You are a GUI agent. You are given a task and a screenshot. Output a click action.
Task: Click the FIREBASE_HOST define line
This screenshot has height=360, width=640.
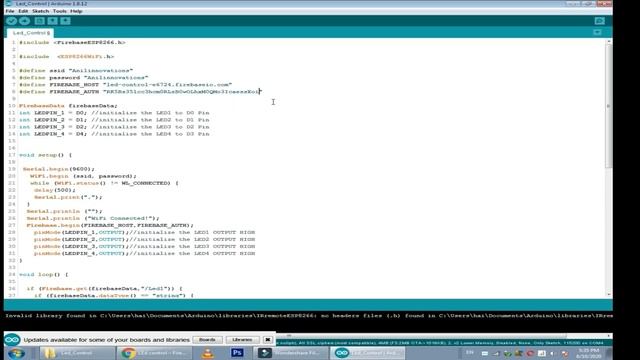(126, 84)
